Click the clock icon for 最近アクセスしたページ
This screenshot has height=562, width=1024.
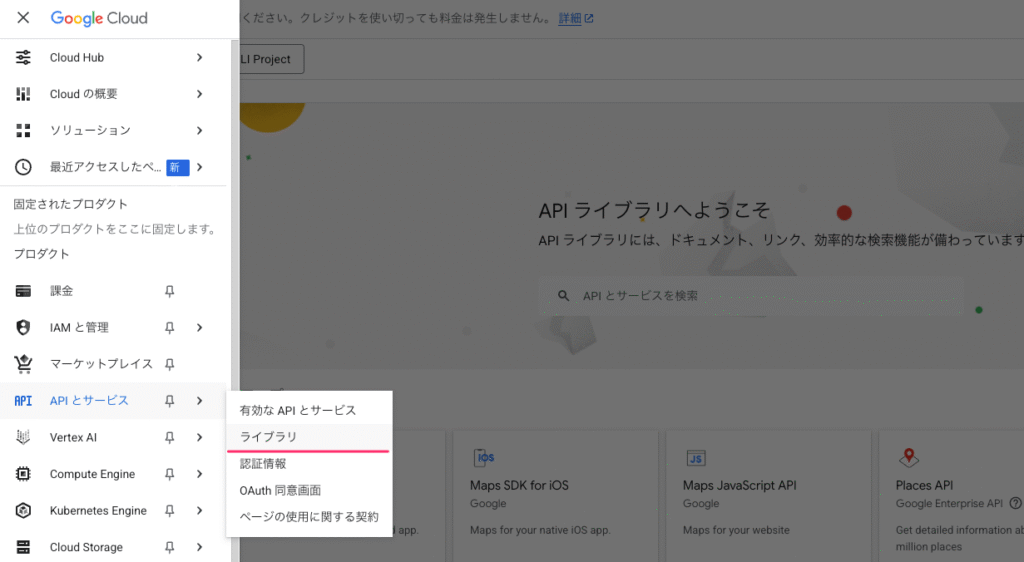tap(23, 167)
